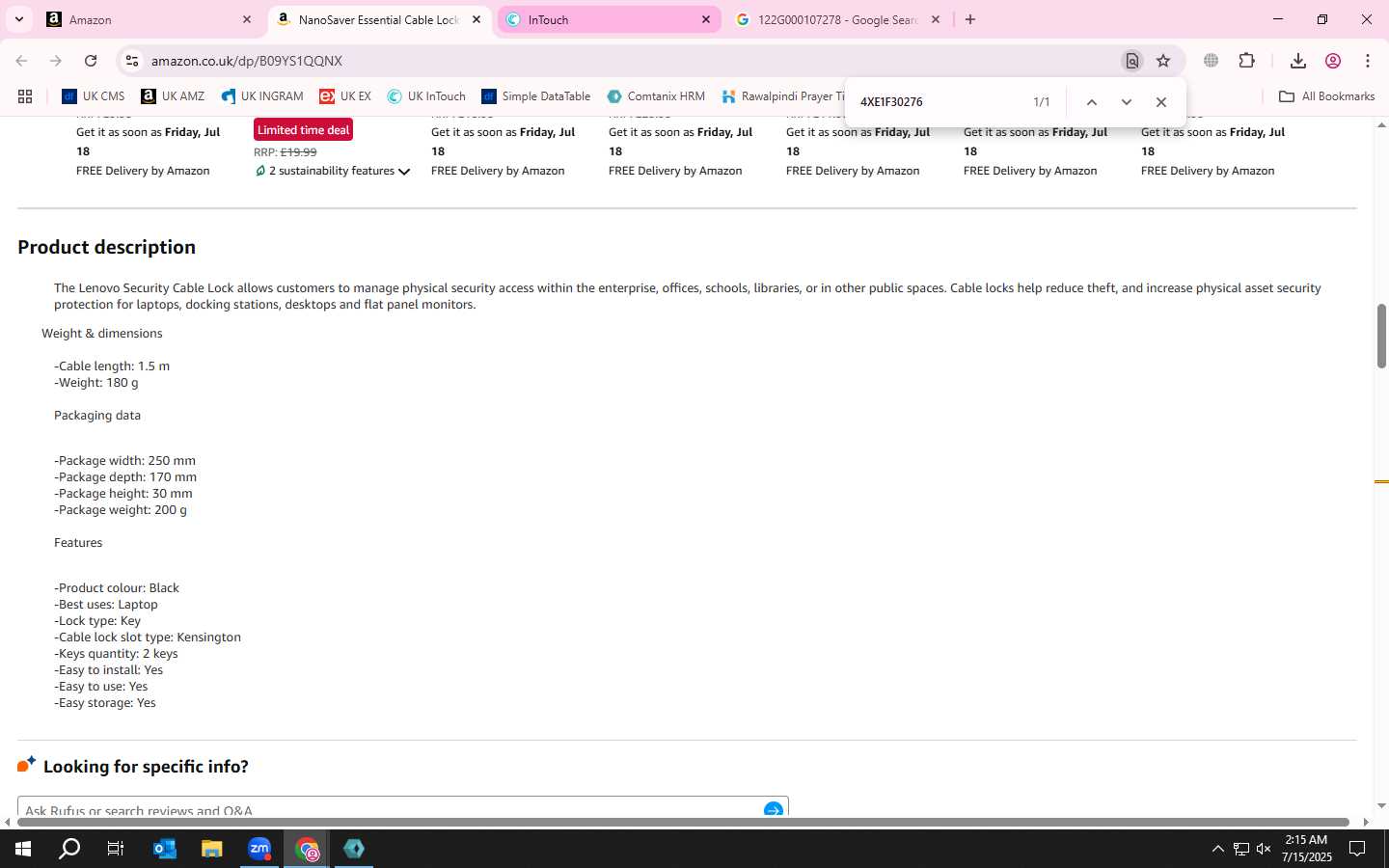Viewport: 1389px width, 868px height.
Task: Open the UK AMZ bookmark
Action: (173, 96)
